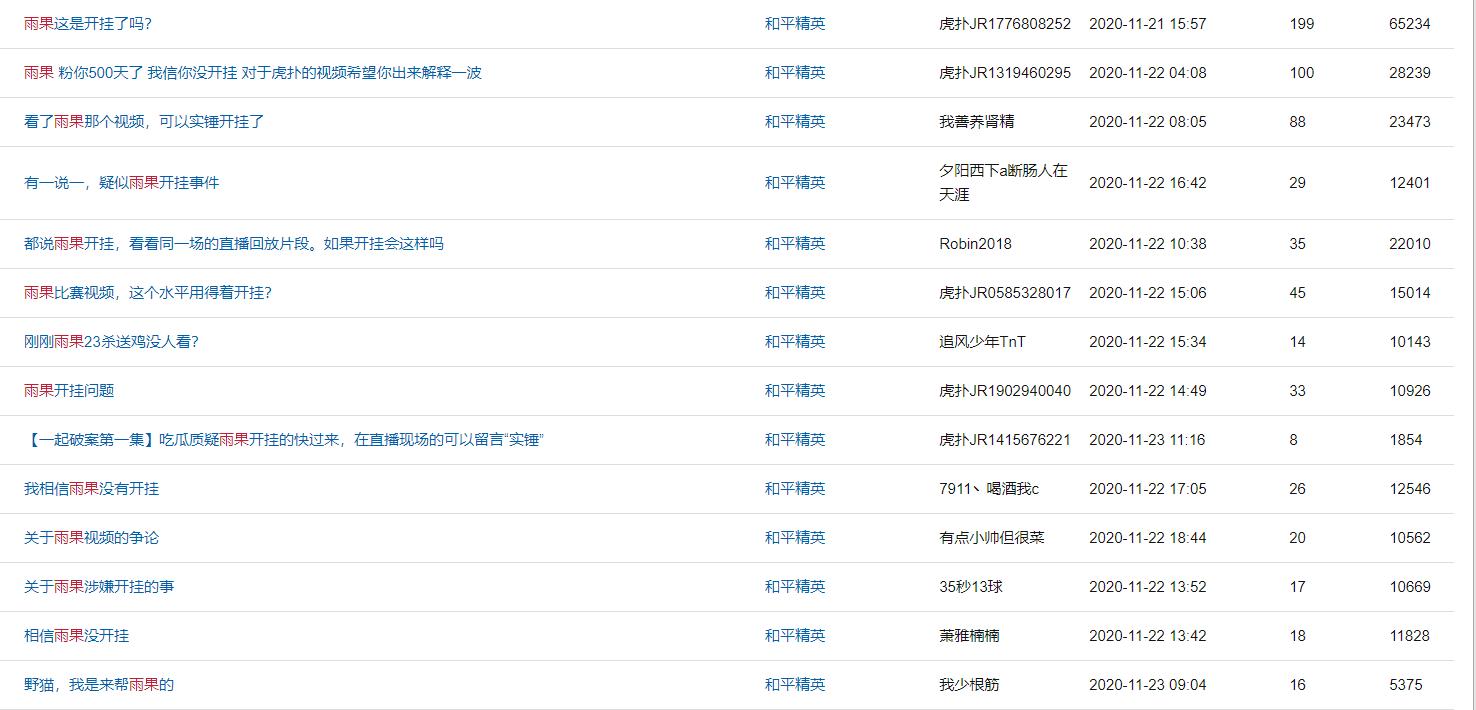Open thread '相信雨果没开挂'
Screen dimensions: 1476x710
(76, 636)
